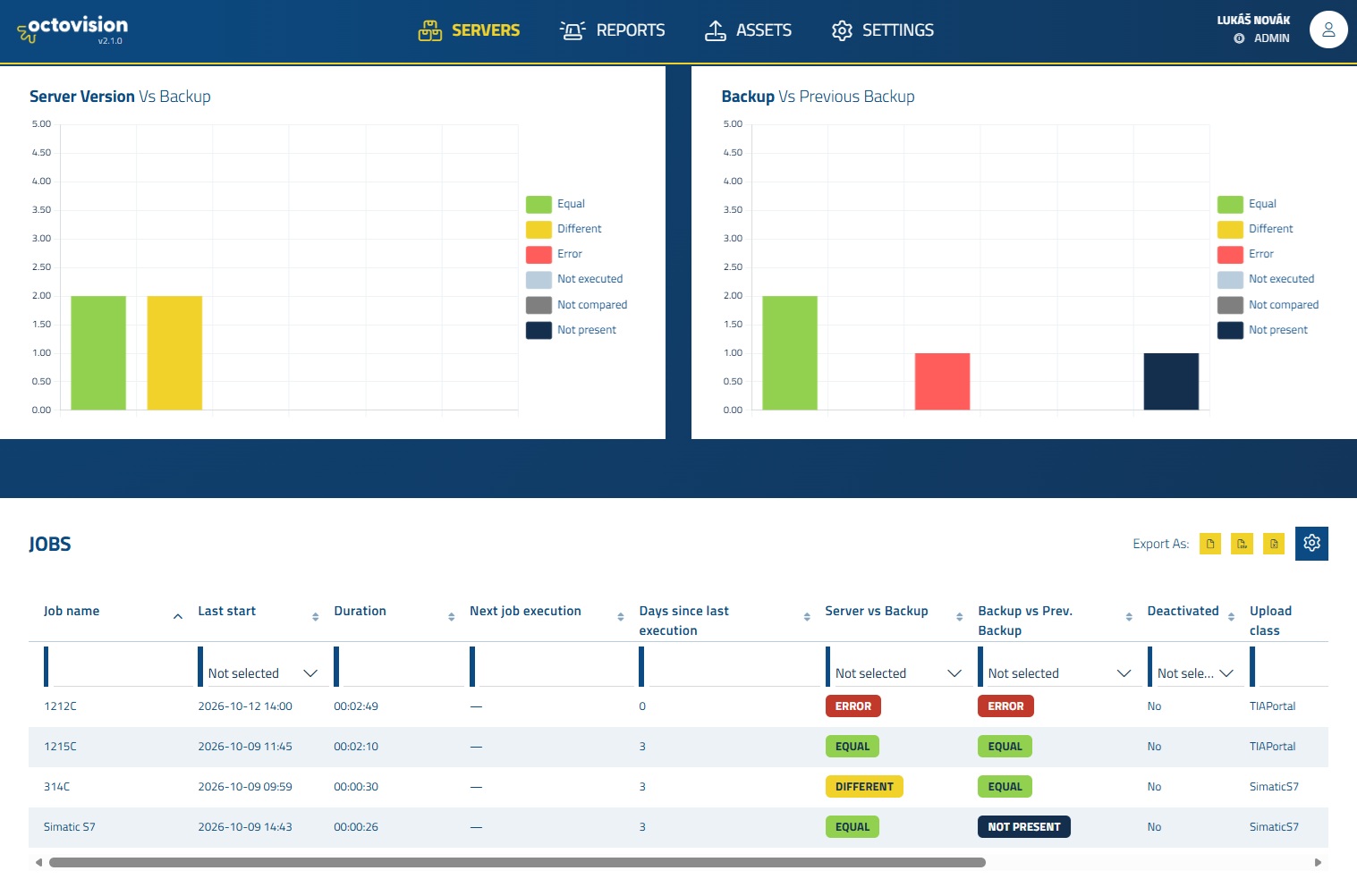The image size is (1357, 896).
Task: Open the Server vs Backup filter dropdown
Action: pyautogui.click(x=898, y=673)
